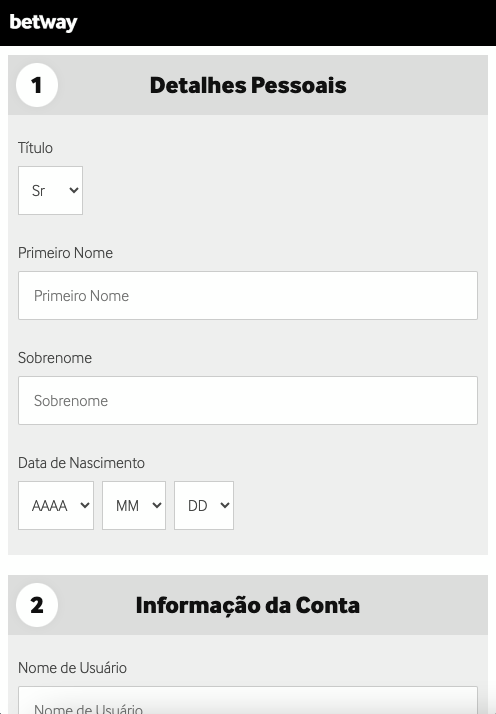Click chevron arrow on Sr title selector

point(74,190)
